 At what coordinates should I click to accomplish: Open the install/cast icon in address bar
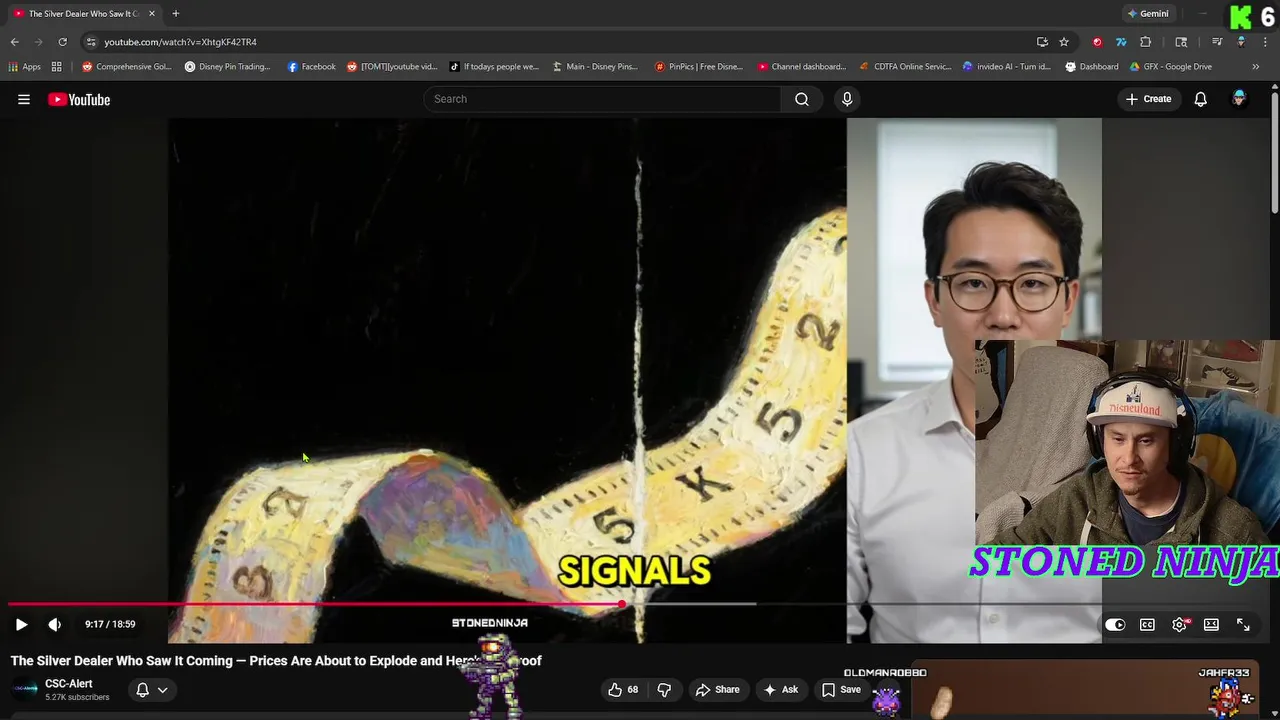pyautogui.click(x=1042, y=42)
